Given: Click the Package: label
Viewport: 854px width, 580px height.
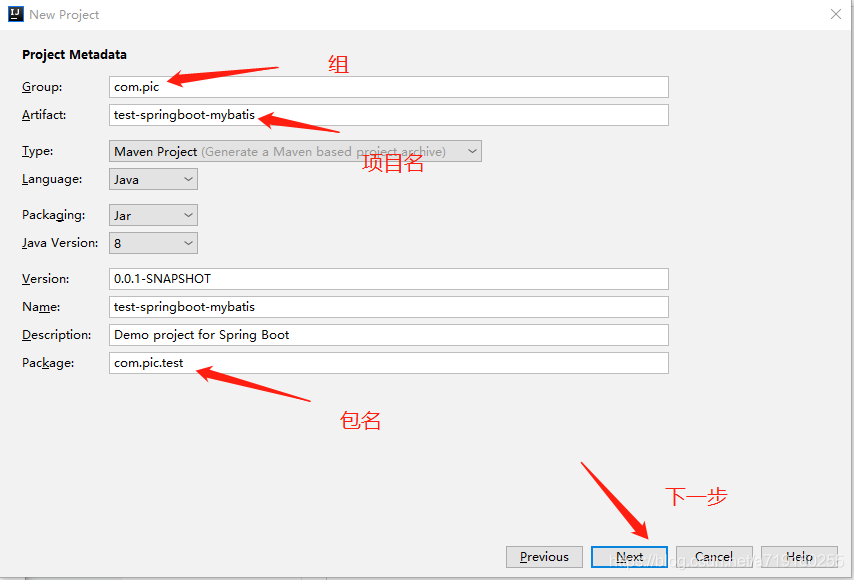Looking at the screenshot, I should (48, 363).
